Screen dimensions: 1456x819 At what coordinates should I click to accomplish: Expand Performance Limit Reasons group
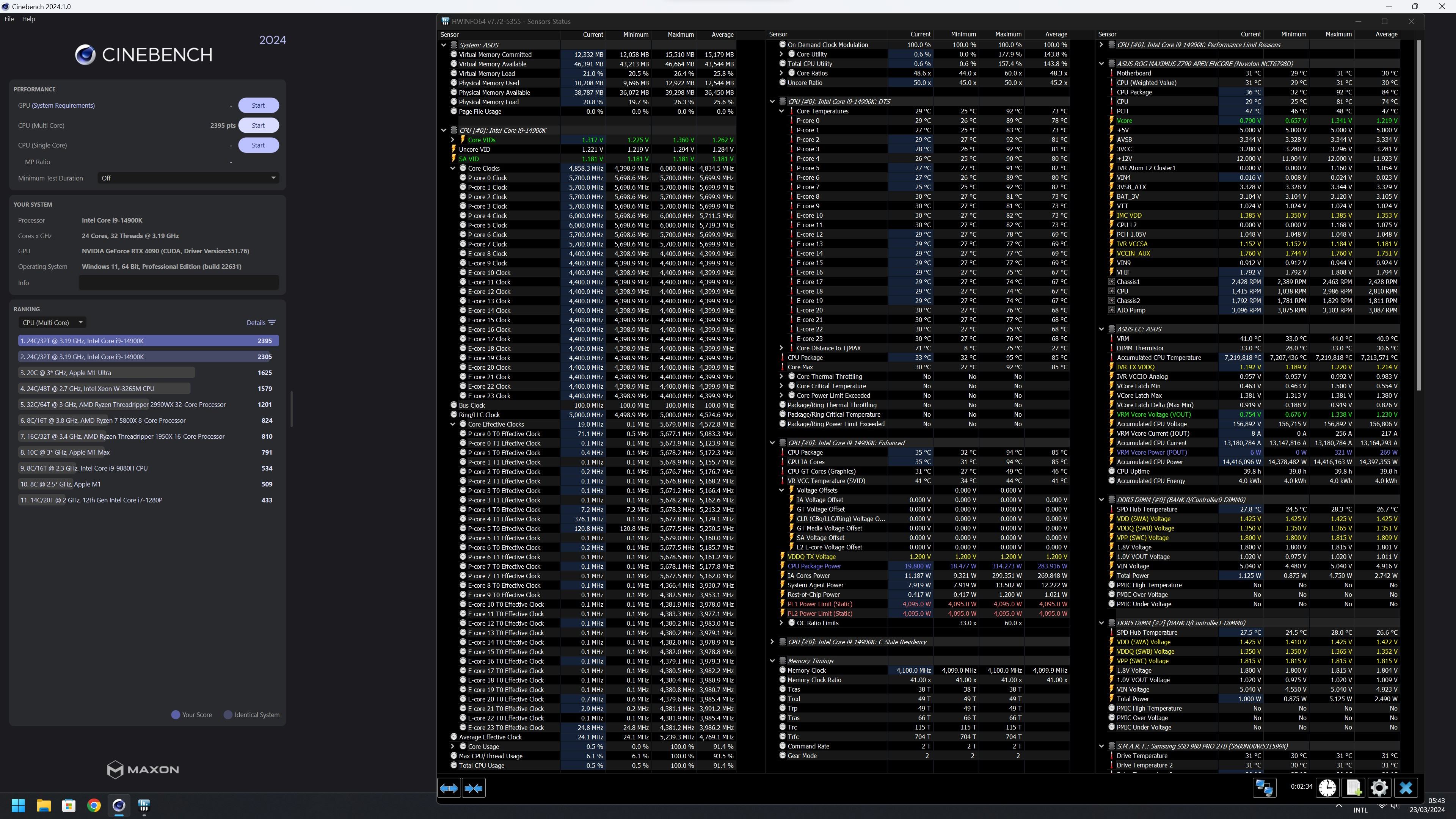[x=1101, y=45]
